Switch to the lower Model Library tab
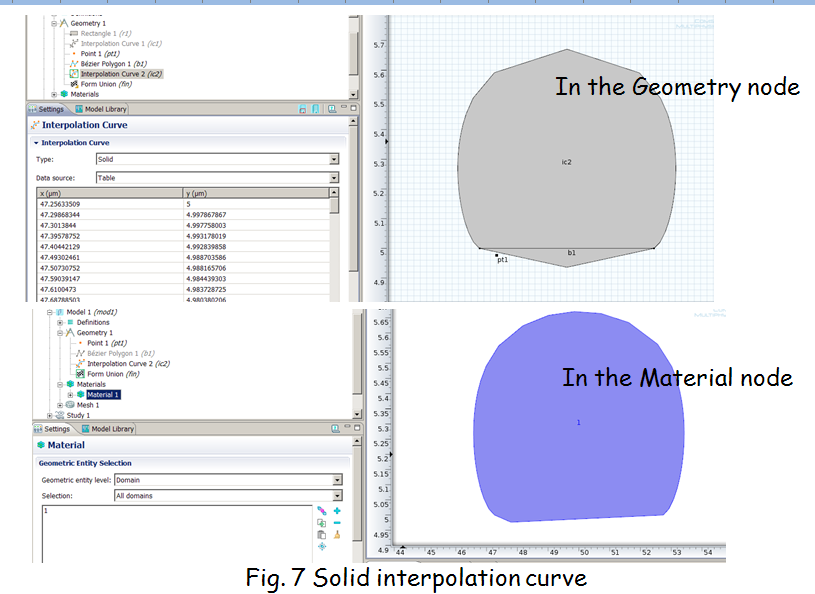Viewport: 815px width, 594px height. (x=108, y=429)
